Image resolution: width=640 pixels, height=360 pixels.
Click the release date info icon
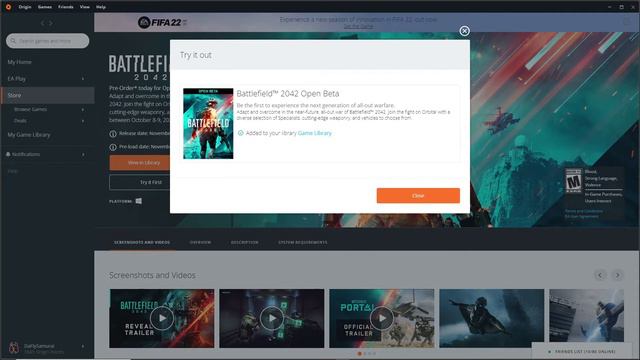click(x=113, y=133)
